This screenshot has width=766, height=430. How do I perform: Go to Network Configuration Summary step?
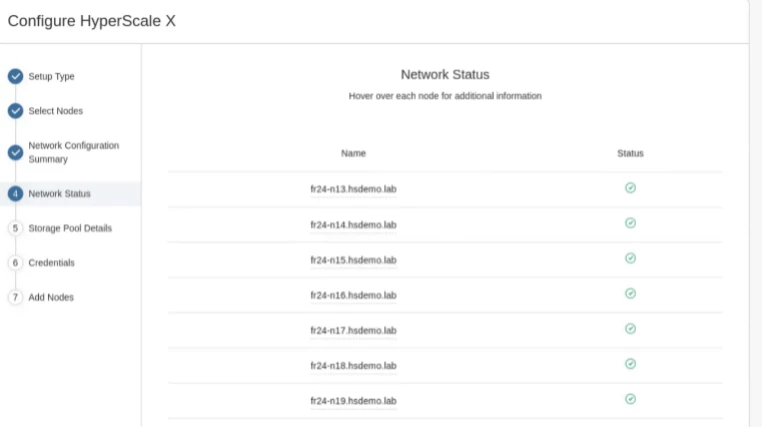(x=73, y=152)
